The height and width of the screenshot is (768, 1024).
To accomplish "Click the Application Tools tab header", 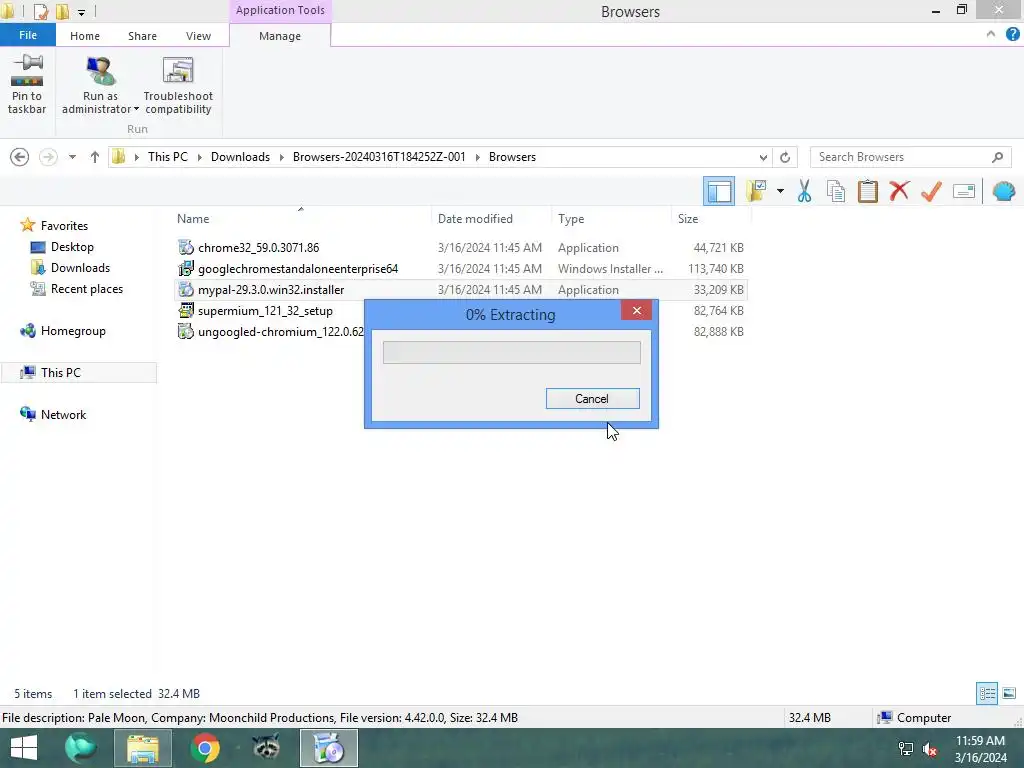I will point(280,10).
